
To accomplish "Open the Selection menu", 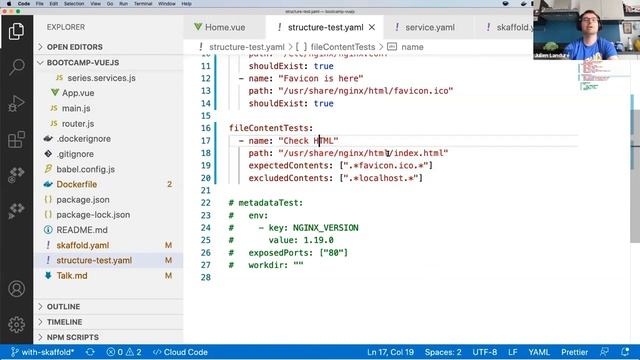I will 74,4.
